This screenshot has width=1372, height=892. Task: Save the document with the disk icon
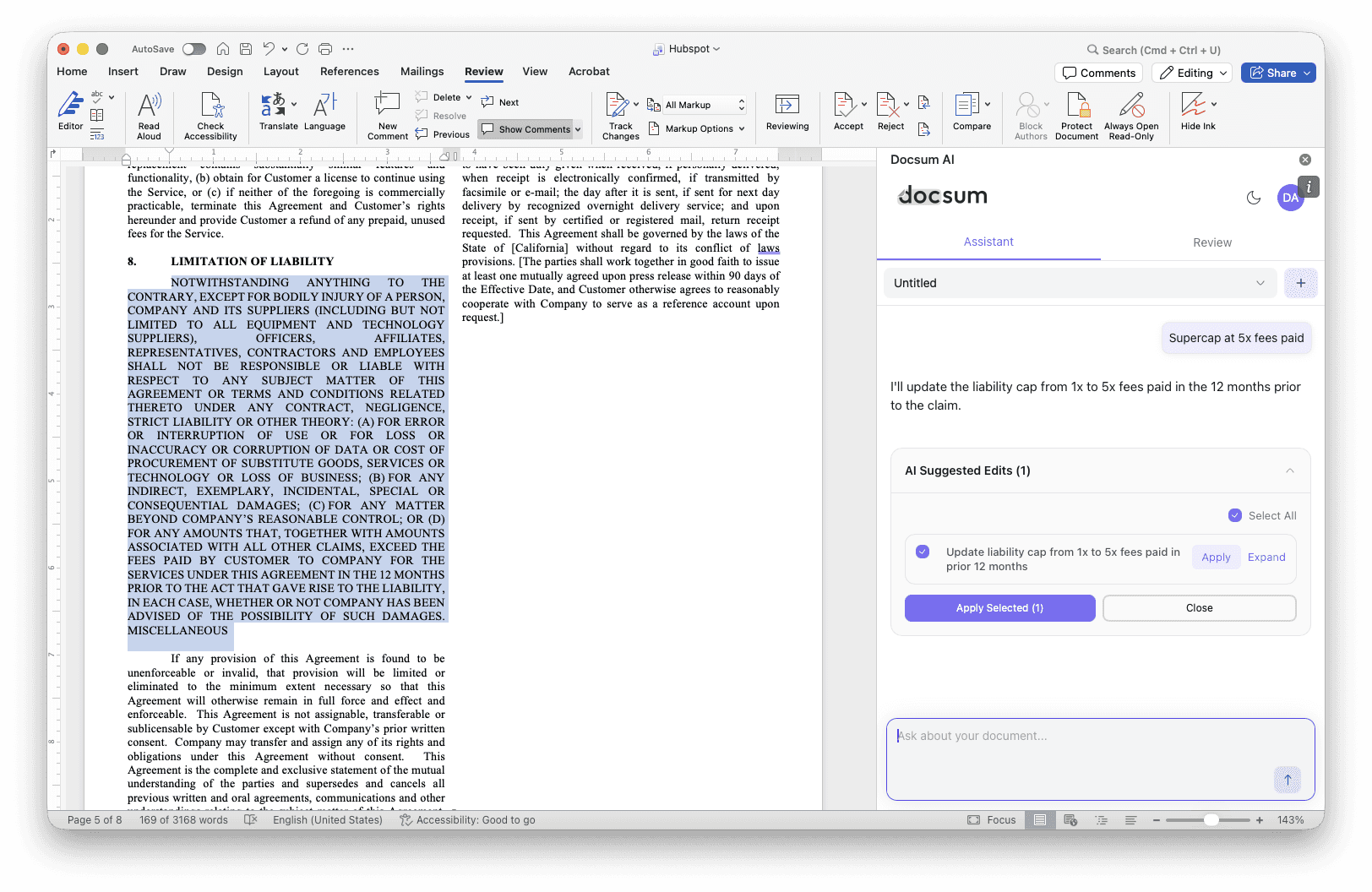point(246,49)
